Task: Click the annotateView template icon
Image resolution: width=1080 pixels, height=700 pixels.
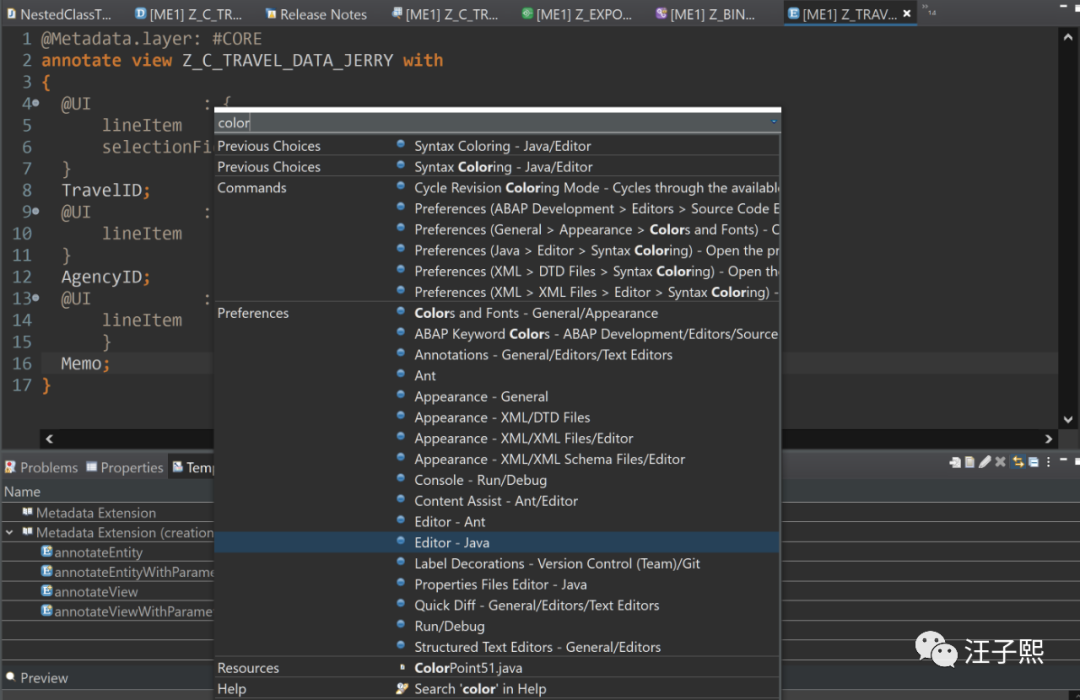Action: 47,592
